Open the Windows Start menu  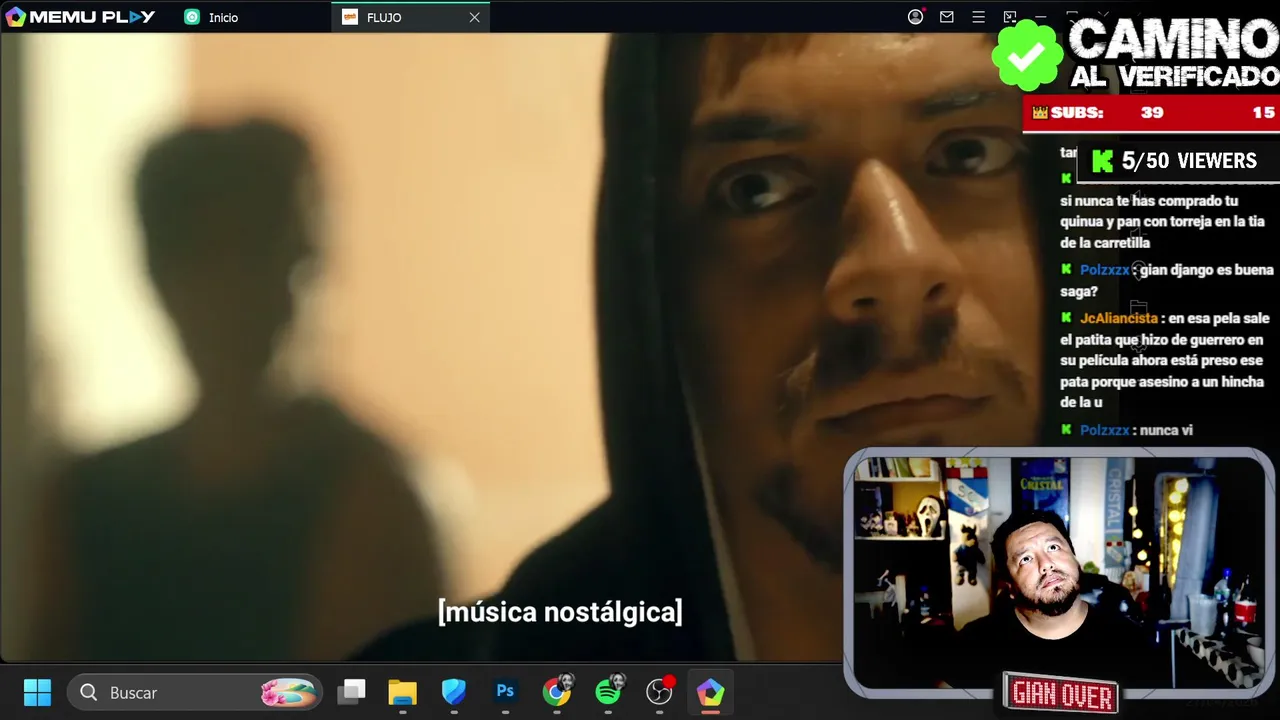37,692
